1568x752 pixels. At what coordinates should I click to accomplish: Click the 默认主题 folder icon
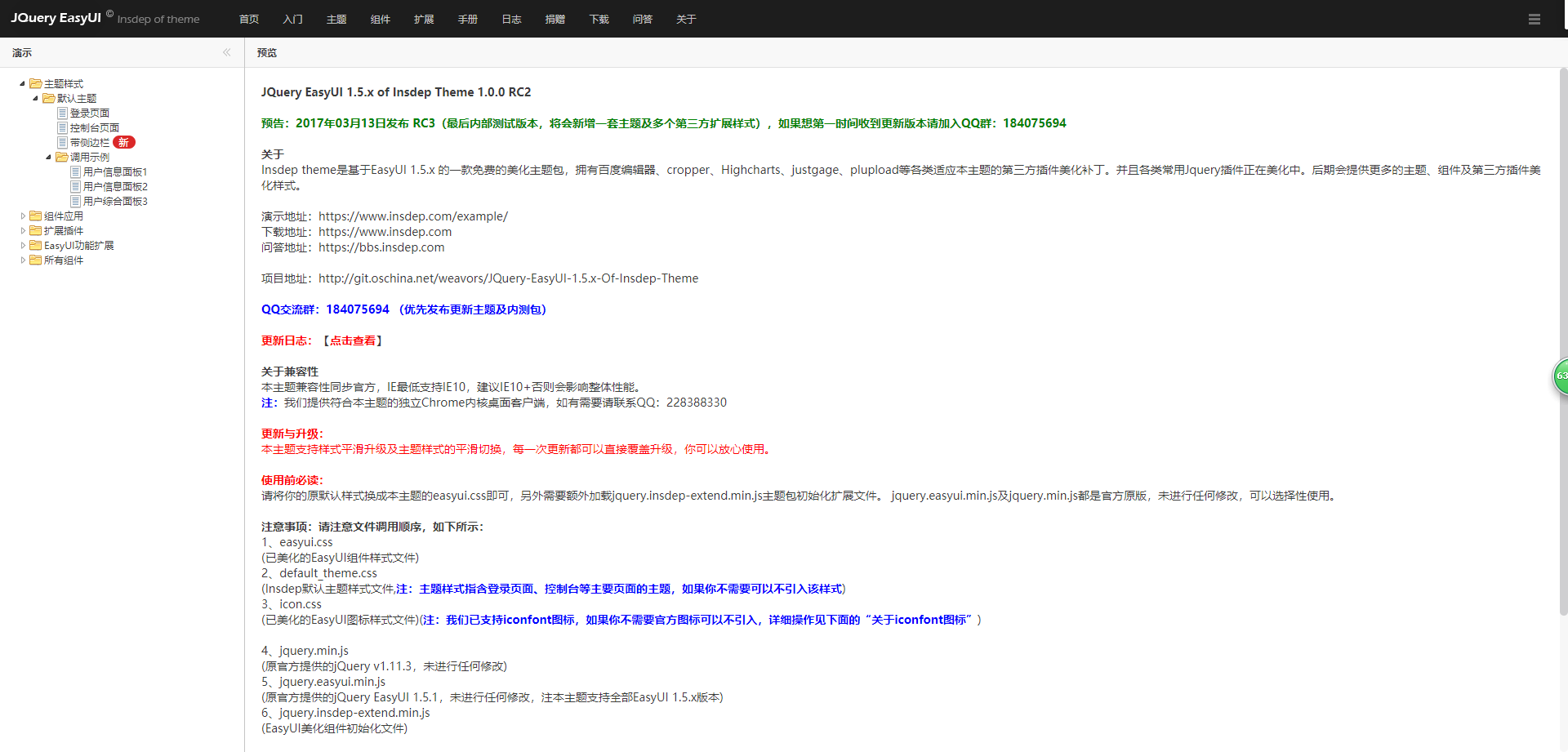49,98
